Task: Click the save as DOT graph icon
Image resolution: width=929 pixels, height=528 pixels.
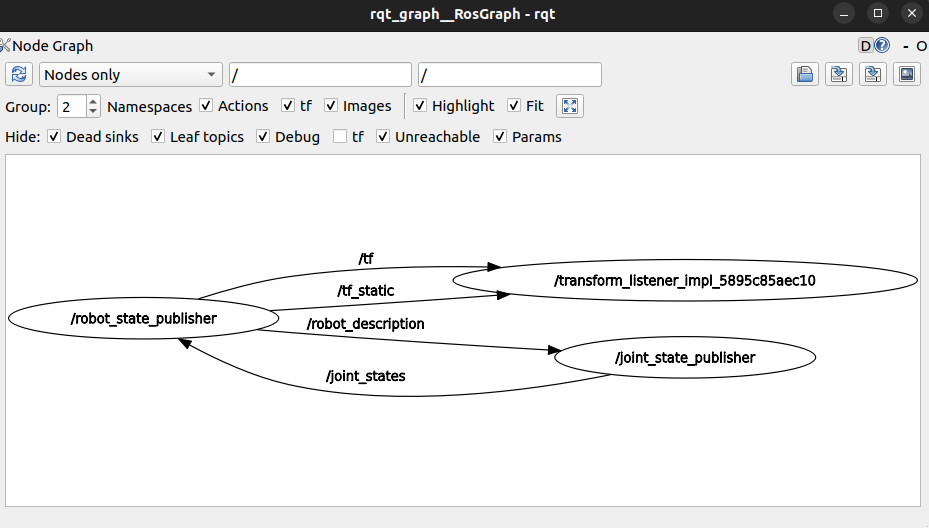Action: tap(838, 75)
